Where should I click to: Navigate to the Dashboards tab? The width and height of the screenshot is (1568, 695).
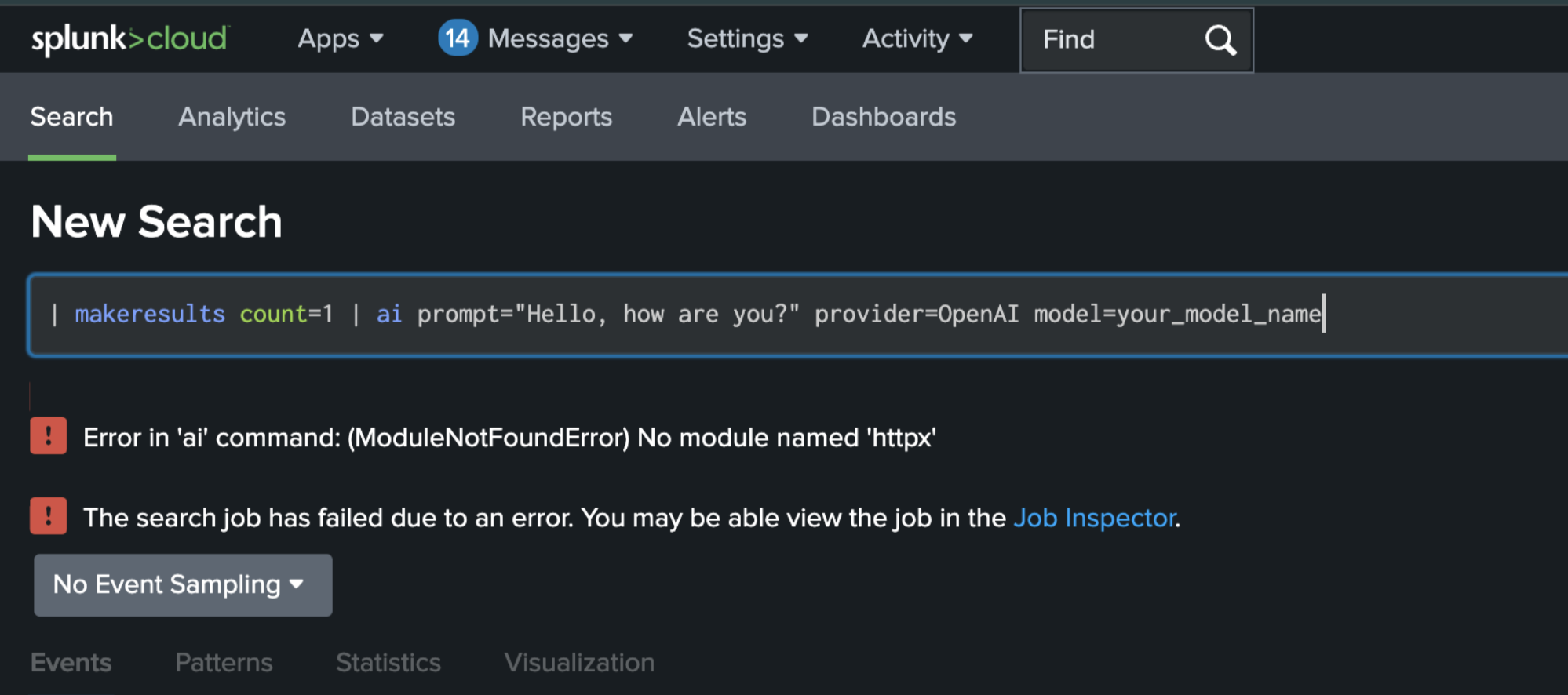pyautogui.click(x=883, y=117)
